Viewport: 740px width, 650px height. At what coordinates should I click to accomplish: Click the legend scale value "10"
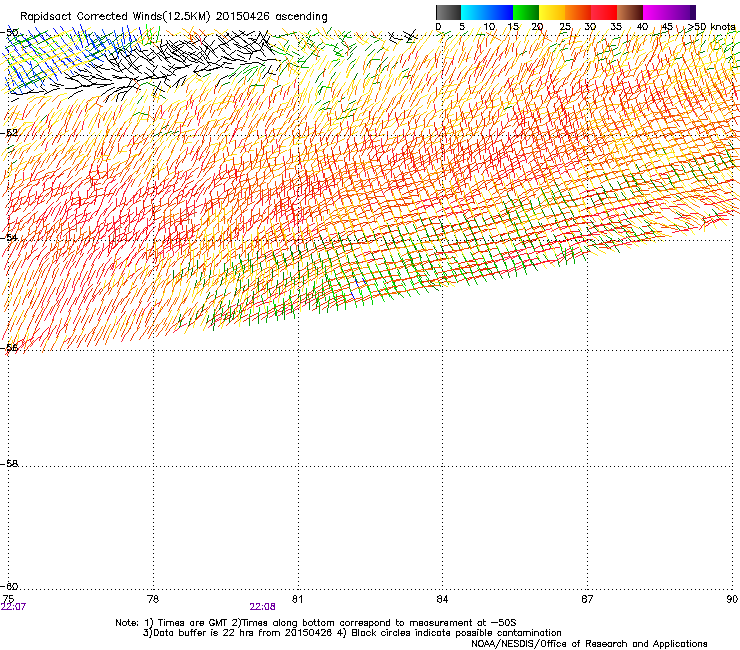(489, 27)
